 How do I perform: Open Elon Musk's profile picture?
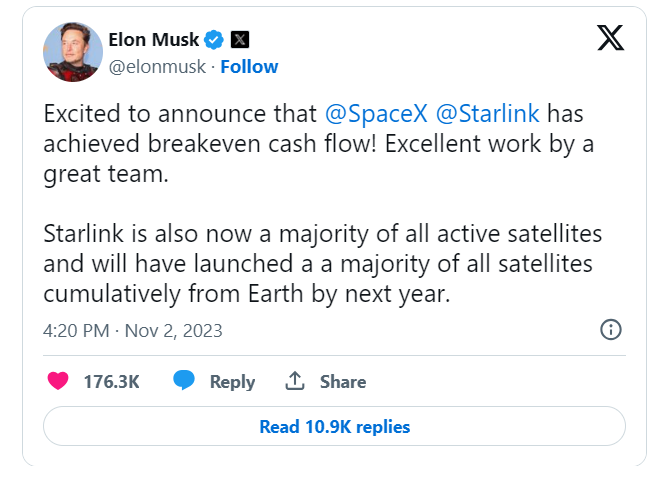73,52
